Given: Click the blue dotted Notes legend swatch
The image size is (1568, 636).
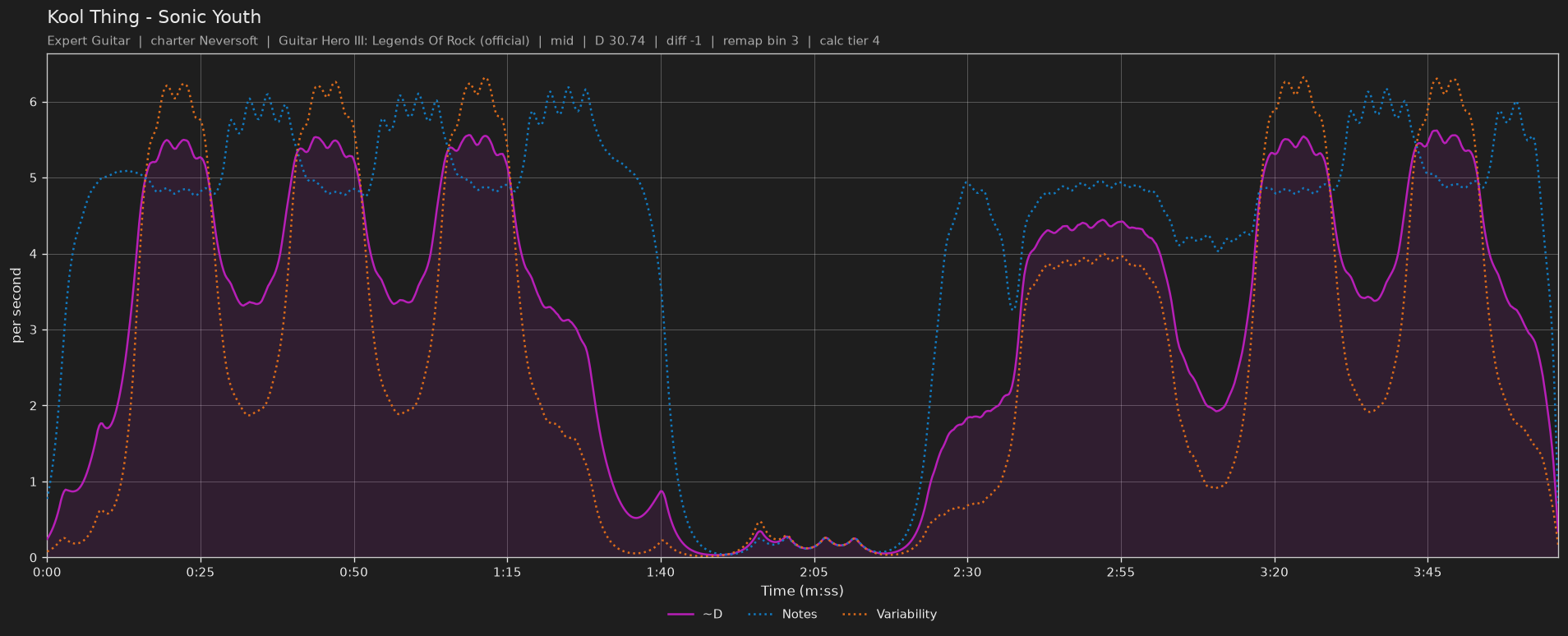Looking at the screenshot, I should coord(761,615).
